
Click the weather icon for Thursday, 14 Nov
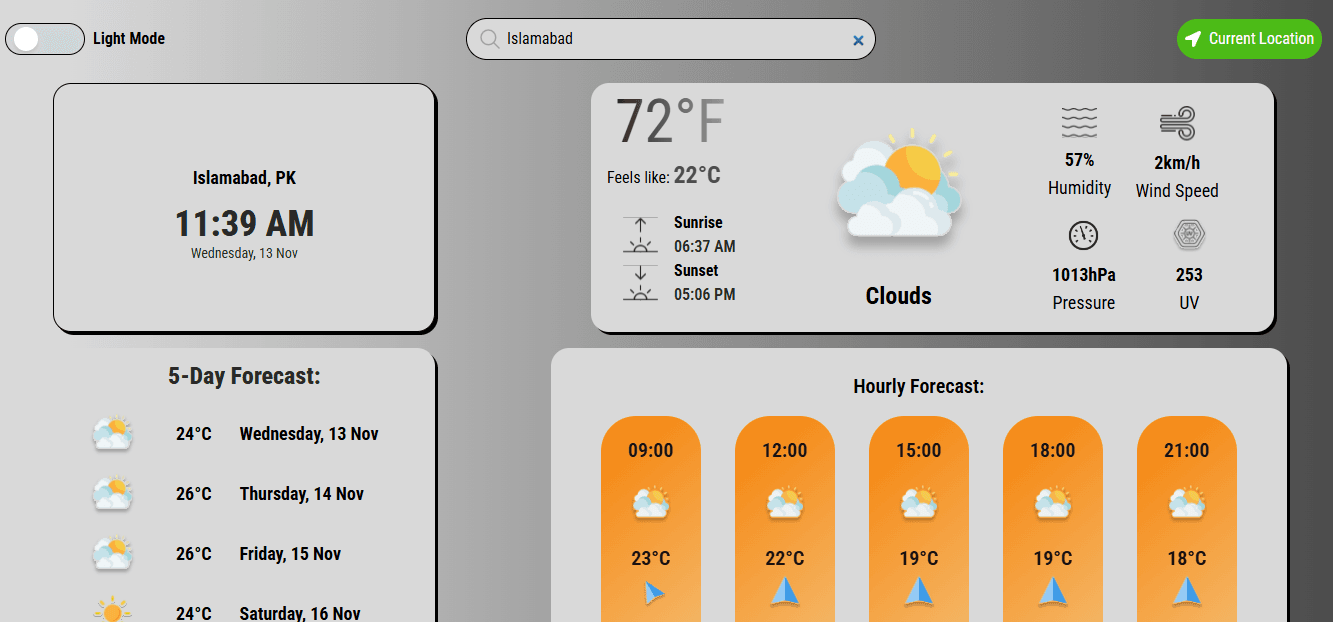[x=112, y=494]
